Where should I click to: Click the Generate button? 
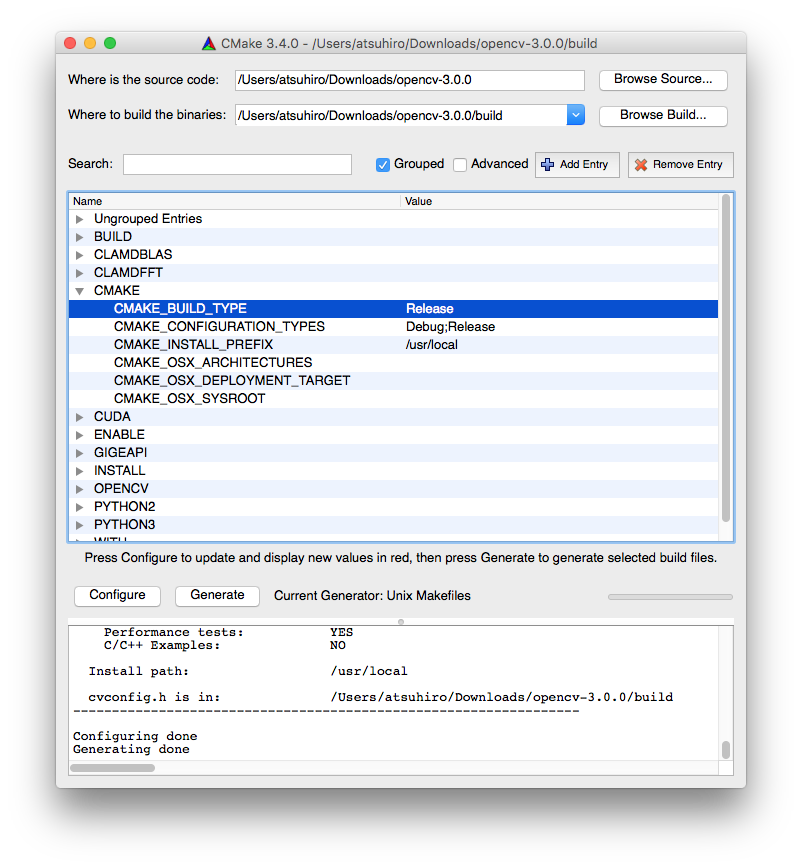[x=218, y=596]
